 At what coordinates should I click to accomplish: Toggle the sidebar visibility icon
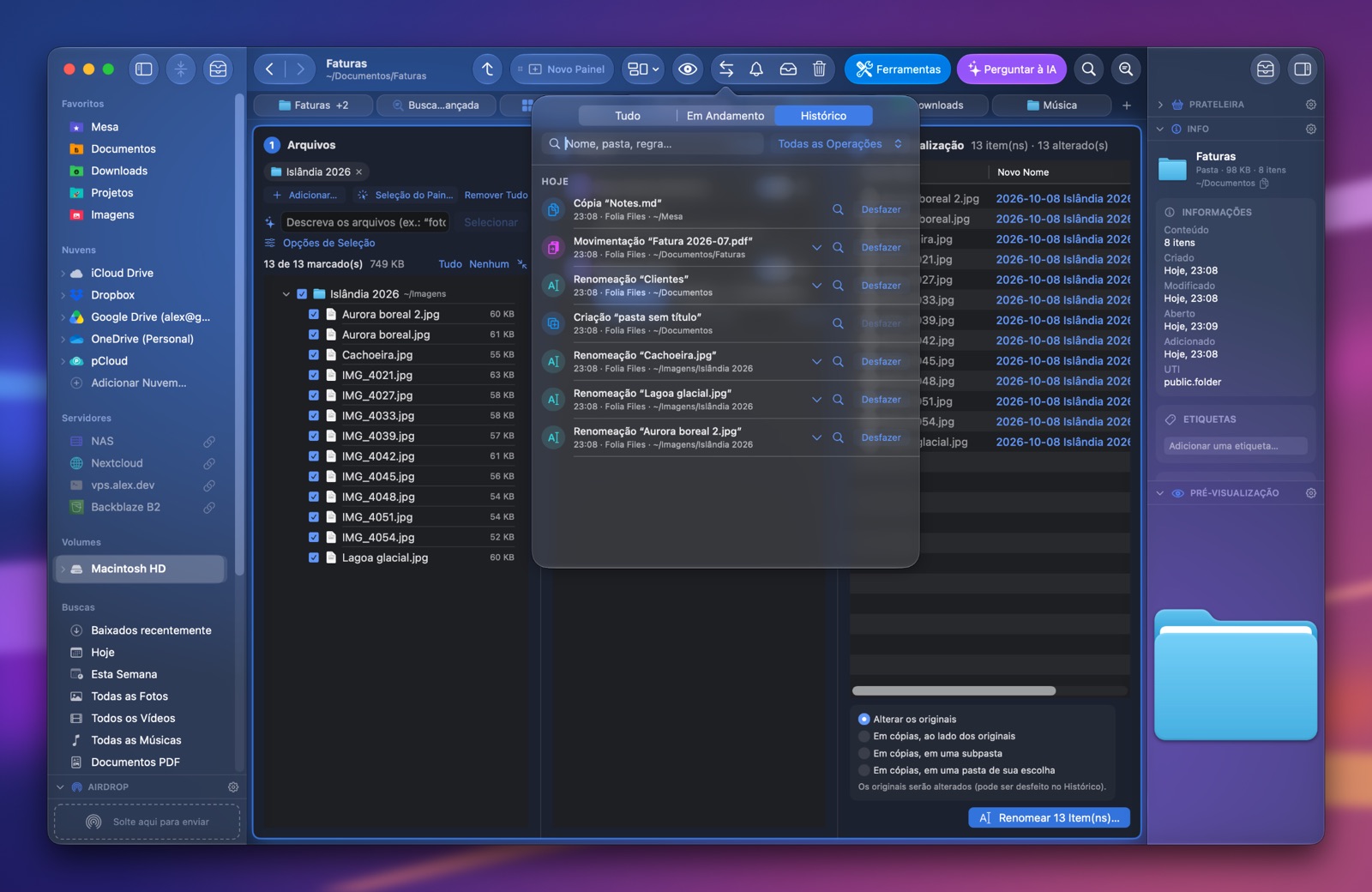[x=144, y=69]
